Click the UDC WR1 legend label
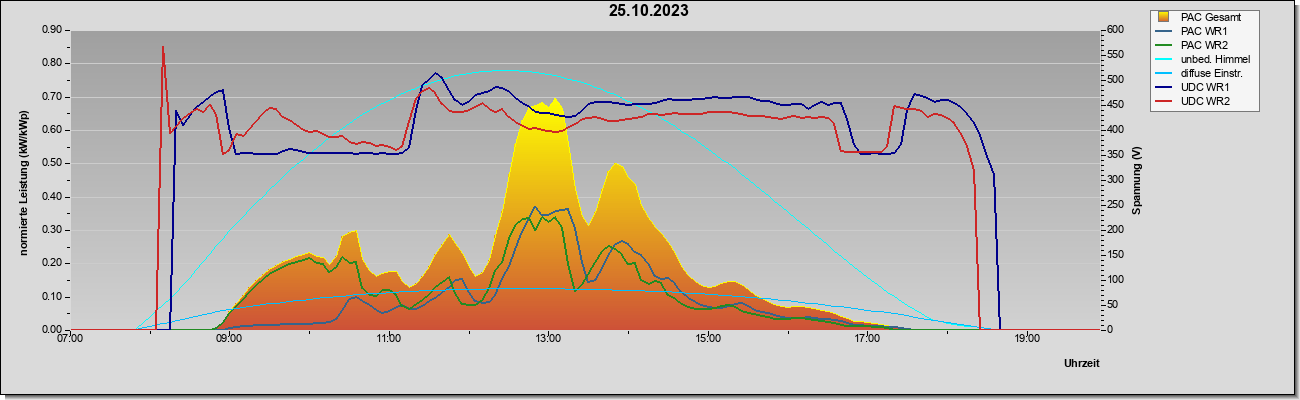 tap(1205, 88)
